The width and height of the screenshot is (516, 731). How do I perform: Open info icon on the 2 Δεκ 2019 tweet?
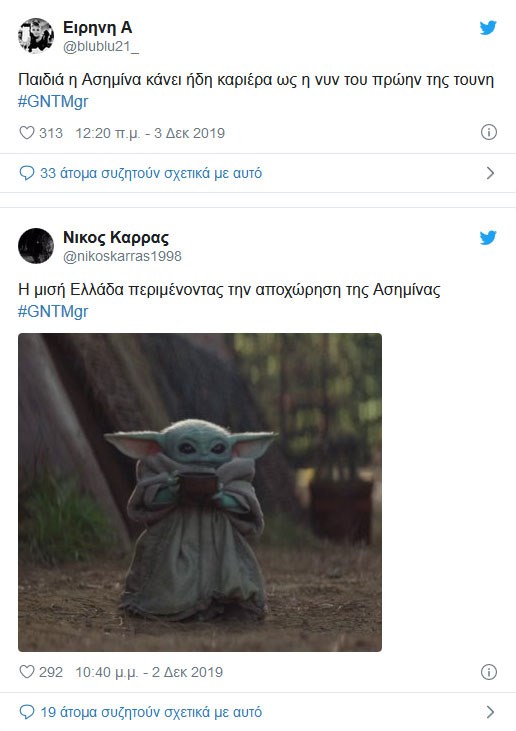[x=488, y=672]
